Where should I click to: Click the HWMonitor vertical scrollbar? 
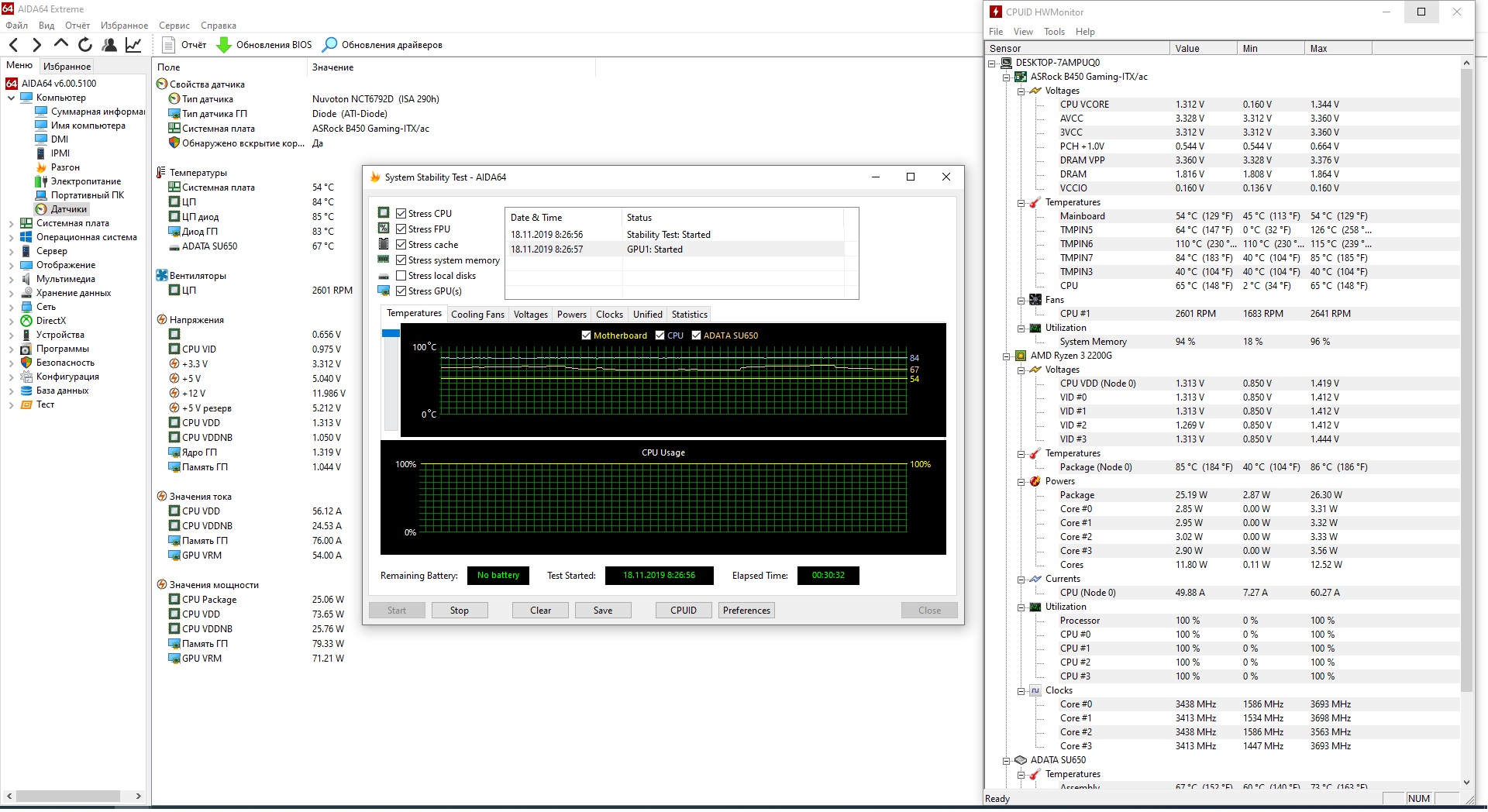coord(1466,380)
